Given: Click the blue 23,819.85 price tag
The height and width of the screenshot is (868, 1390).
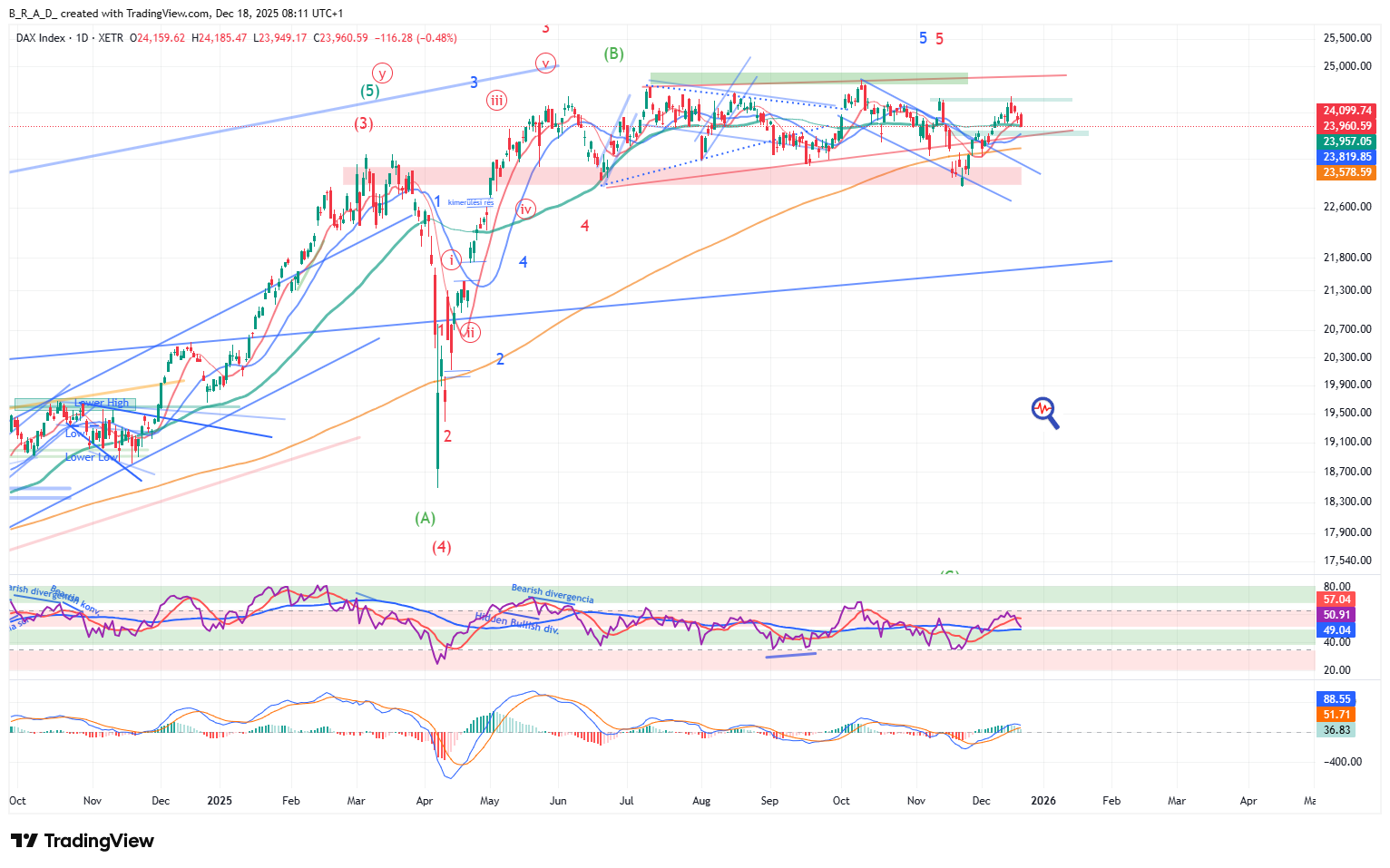Looking at the screenshot, I should coord(1346,157).
